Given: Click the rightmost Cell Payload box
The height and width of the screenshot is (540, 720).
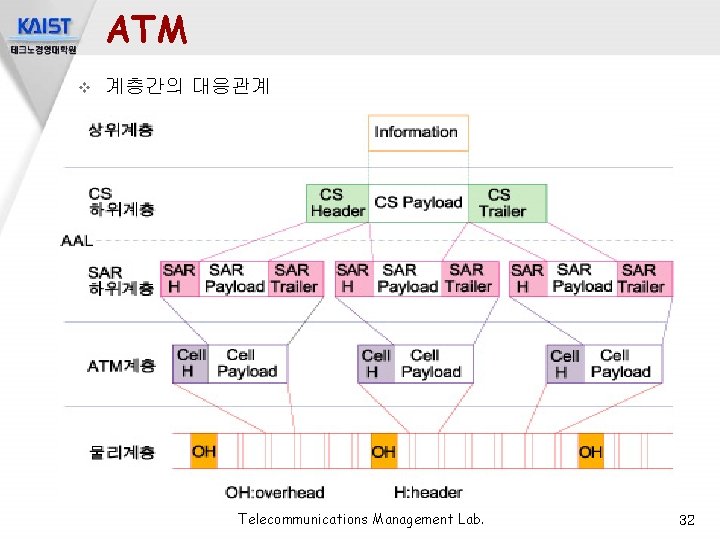Looking at the screenshot, I should [623, 364].
